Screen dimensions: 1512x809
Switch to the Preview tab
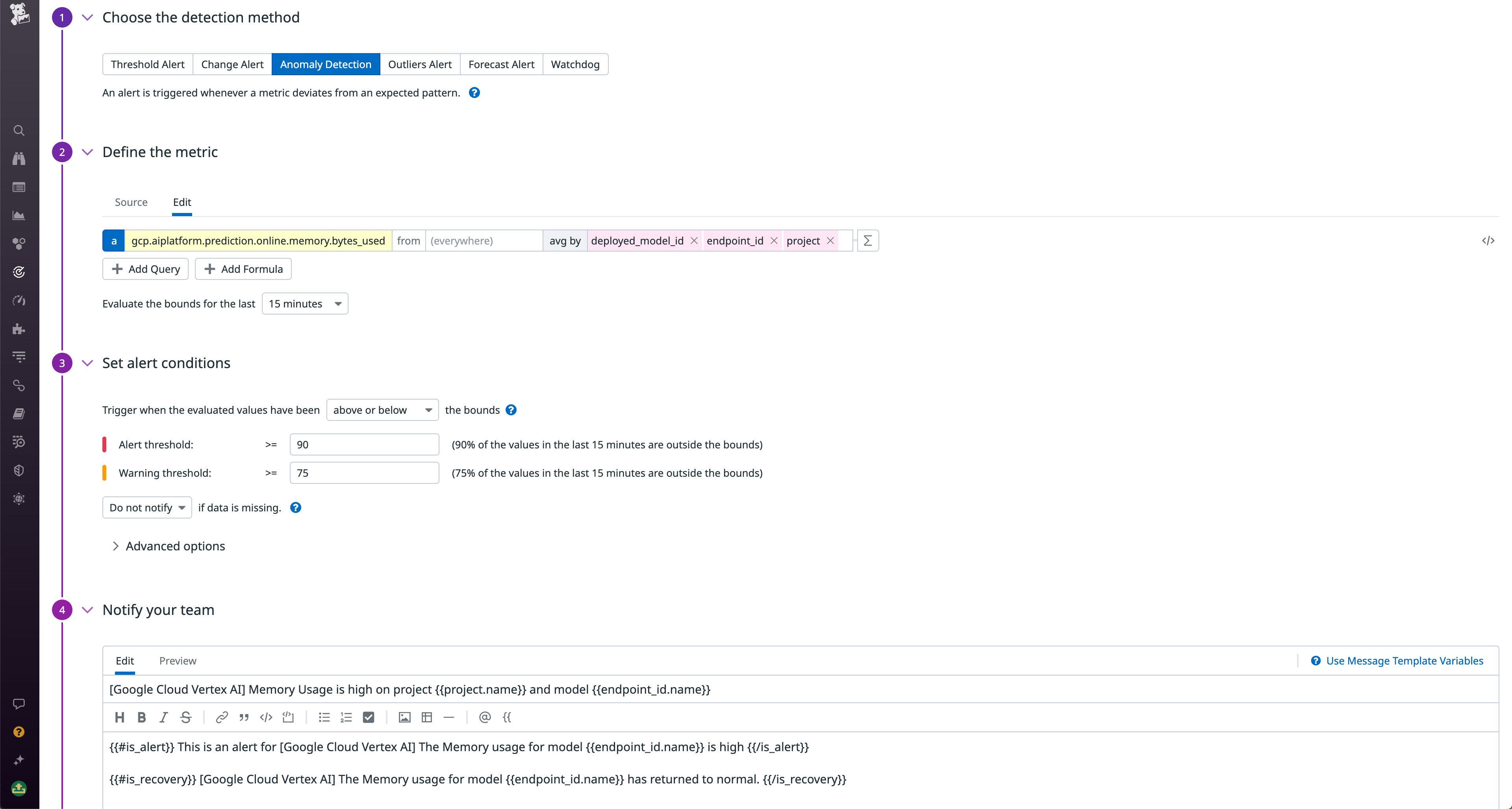click(177, 661)
